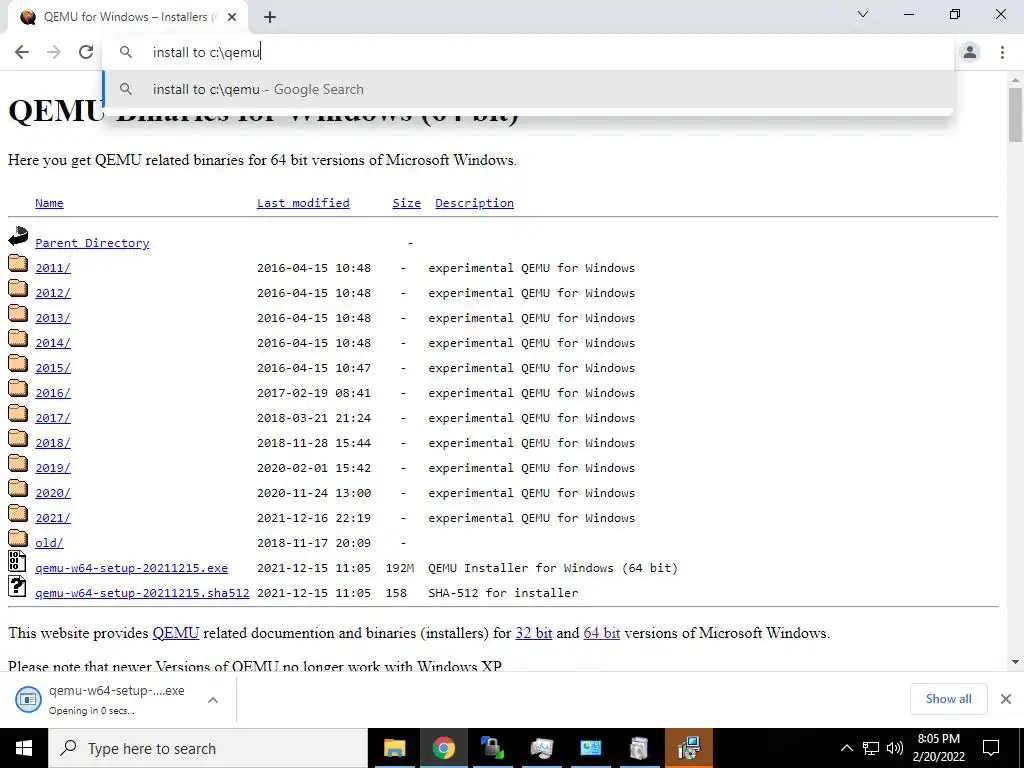The width and height of the screenshot is (1024, 768).
Task: Expand the download item options chevron
Action: 213,699
